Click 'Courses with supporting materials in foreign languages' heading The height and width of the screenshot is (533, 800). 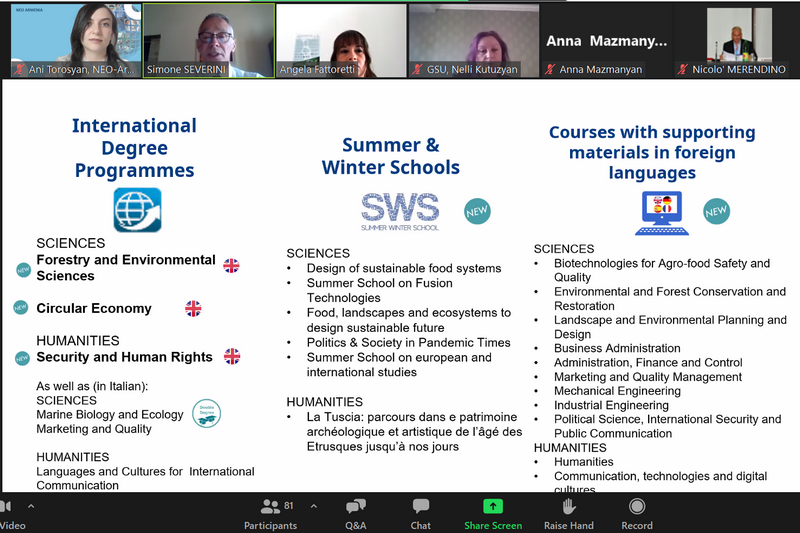point(652,152)
